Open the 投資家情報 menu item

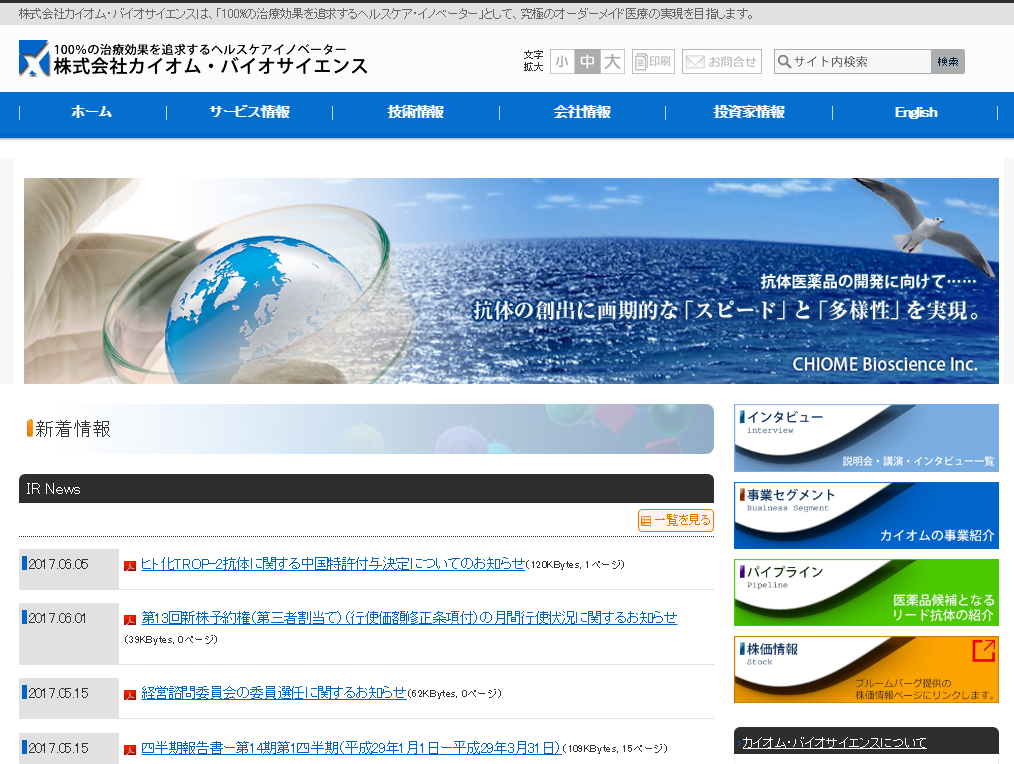tap(749, 112)
